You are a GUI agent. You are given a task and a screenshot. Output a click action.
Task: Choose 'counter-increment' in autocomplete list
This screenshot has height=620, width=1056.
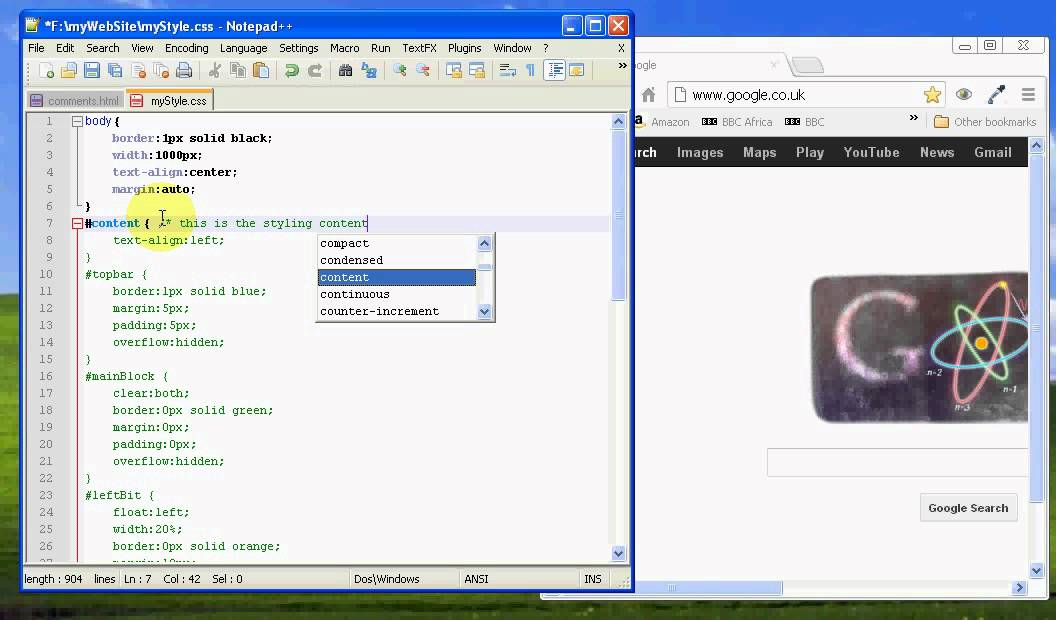[x=397, y=312]
